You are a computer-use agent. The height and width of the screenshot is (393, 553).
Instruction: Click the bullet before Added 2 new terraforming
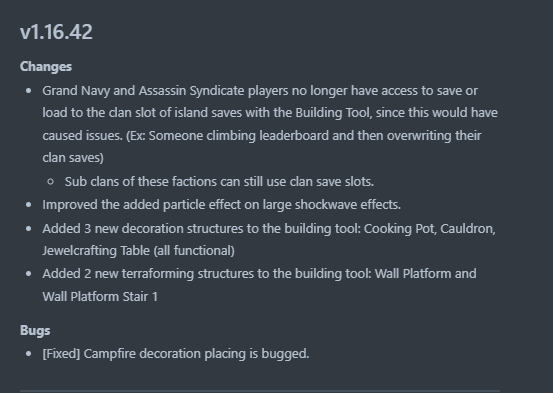click(29, 274)
